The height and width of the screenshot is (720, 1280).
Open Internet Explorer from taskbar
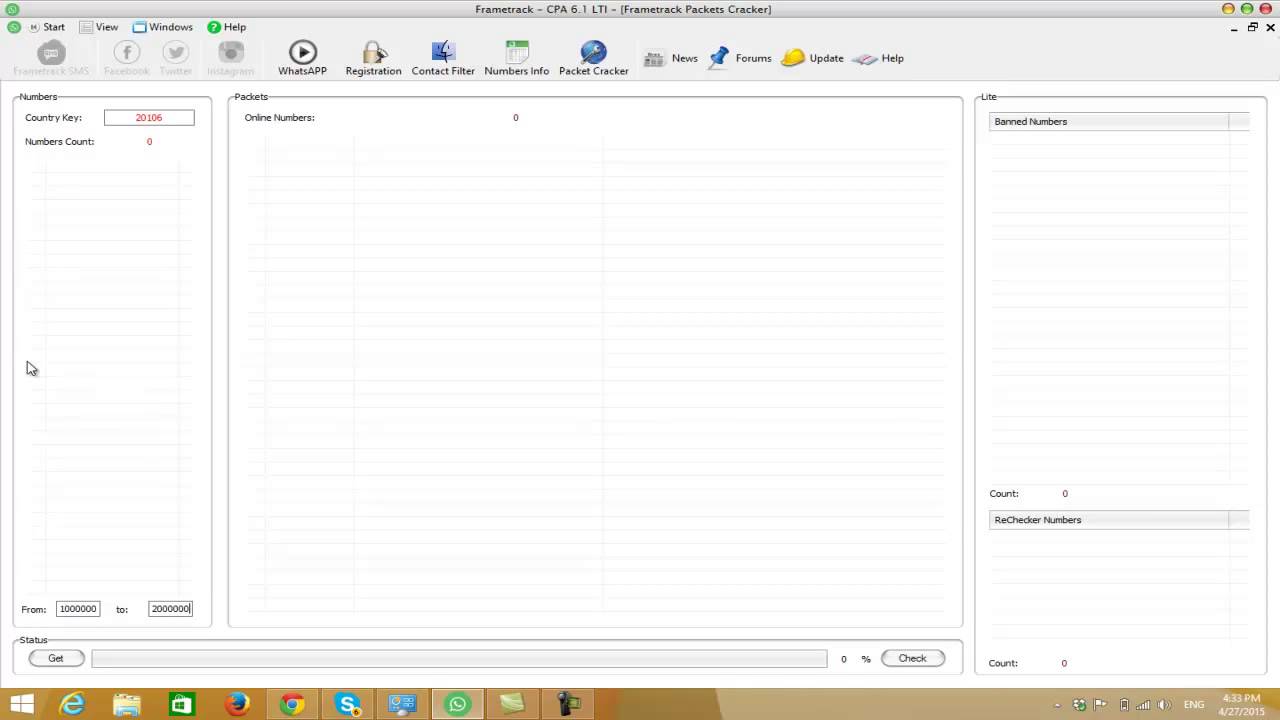[x=73, y=704]
